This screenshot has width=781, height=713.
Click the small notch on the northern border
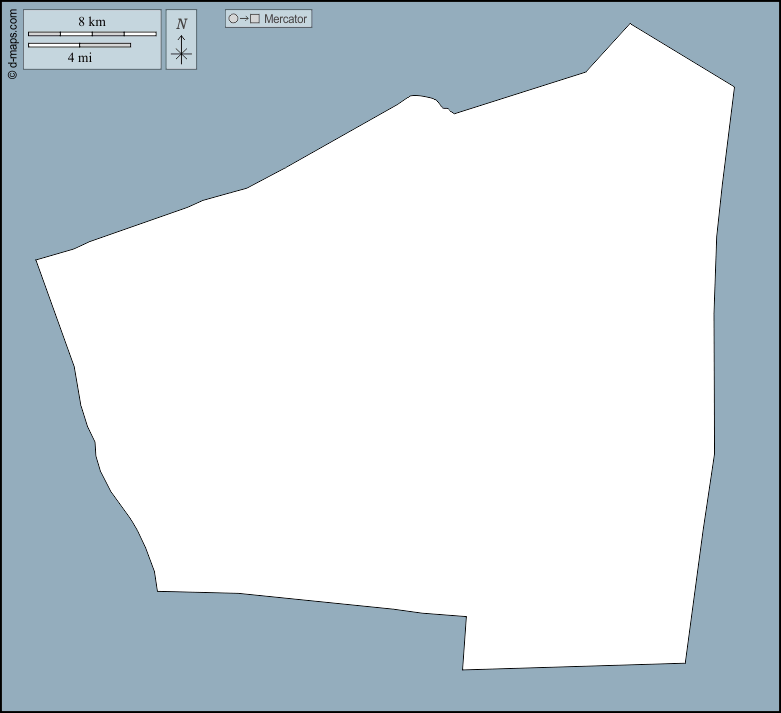point(446,108)
